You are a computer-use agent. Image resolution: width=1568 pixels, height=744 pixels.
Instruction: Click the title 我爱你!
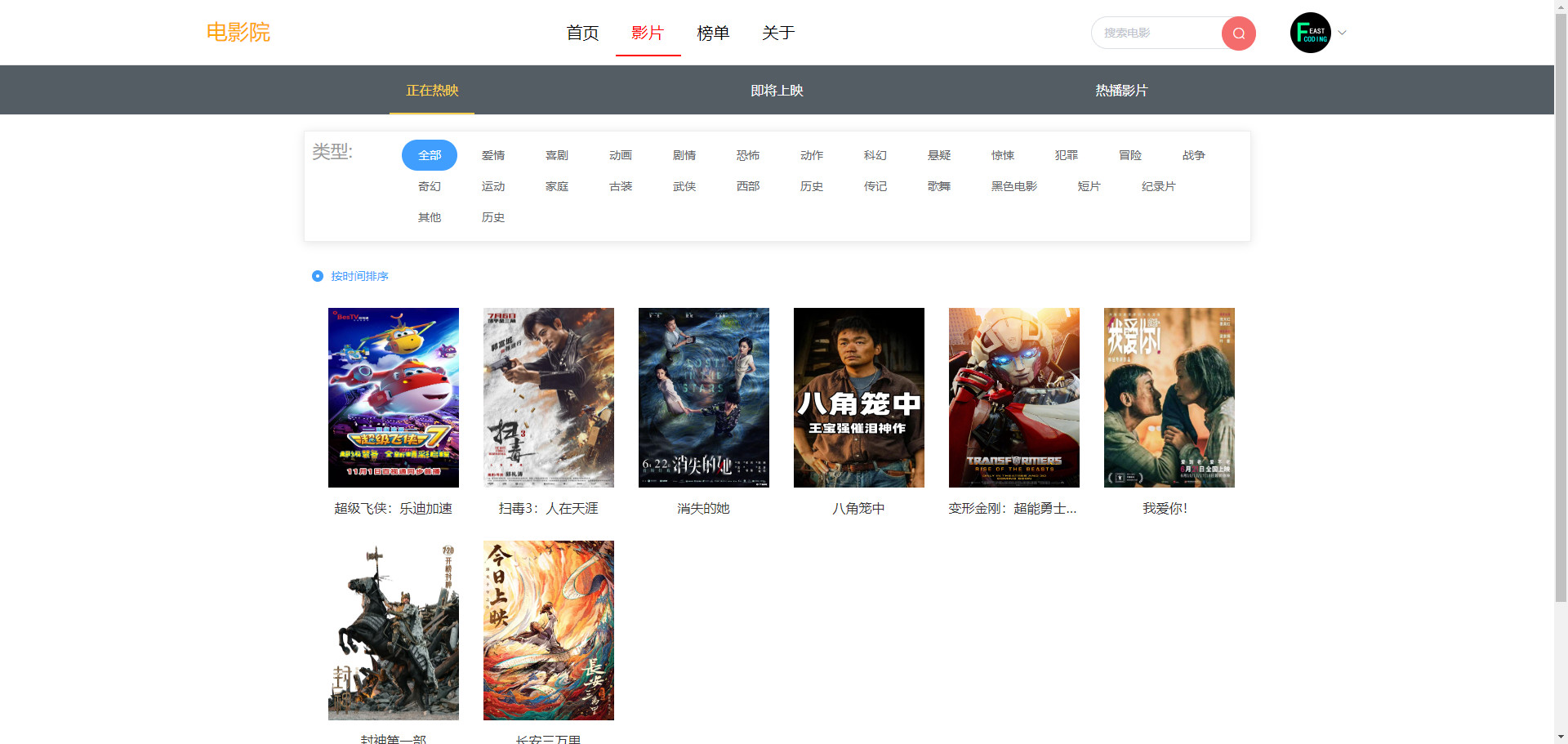[1165, 508]
